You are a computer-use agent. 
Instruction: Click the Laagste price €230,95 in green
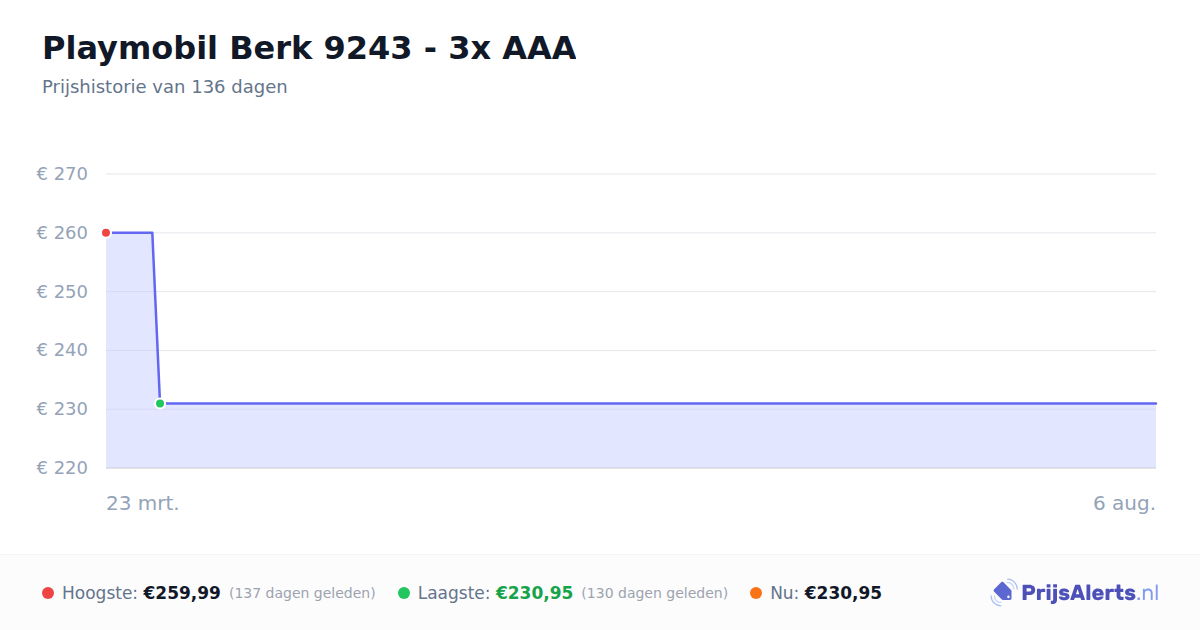534,593
